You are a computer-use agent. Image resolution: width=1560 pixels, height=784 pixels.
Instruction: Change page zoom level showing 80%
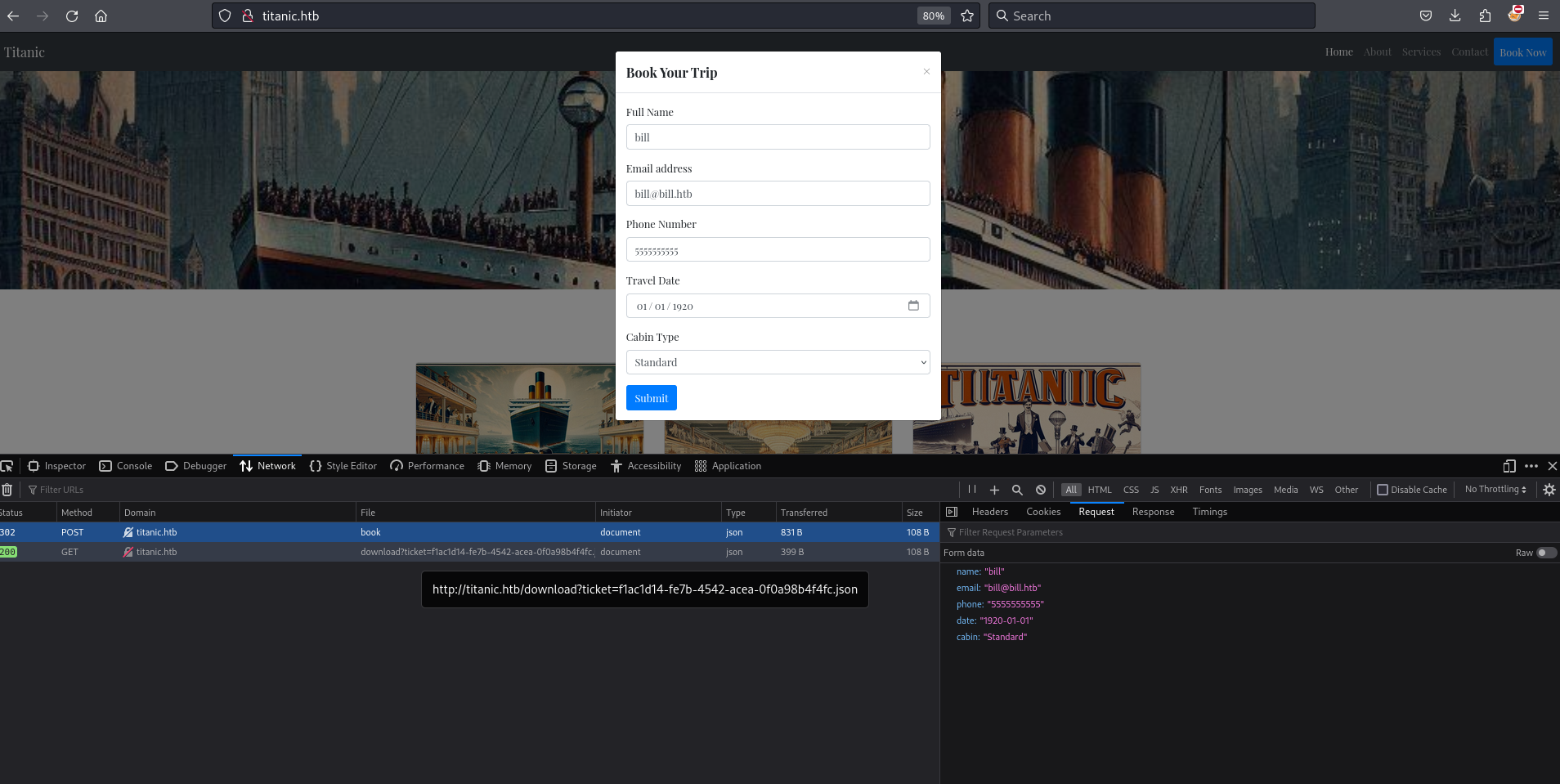coord(933,16)
